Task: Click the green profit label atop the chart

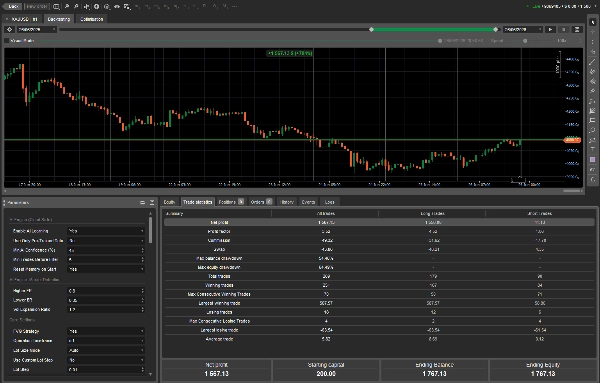Action: (290, 53)
